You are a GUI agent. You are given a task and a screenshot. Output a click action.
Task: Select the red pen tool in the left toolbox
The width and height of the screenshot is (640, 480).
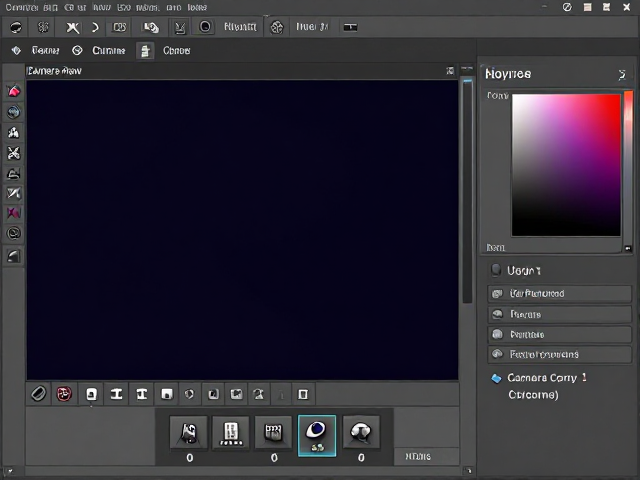[14, 91]
